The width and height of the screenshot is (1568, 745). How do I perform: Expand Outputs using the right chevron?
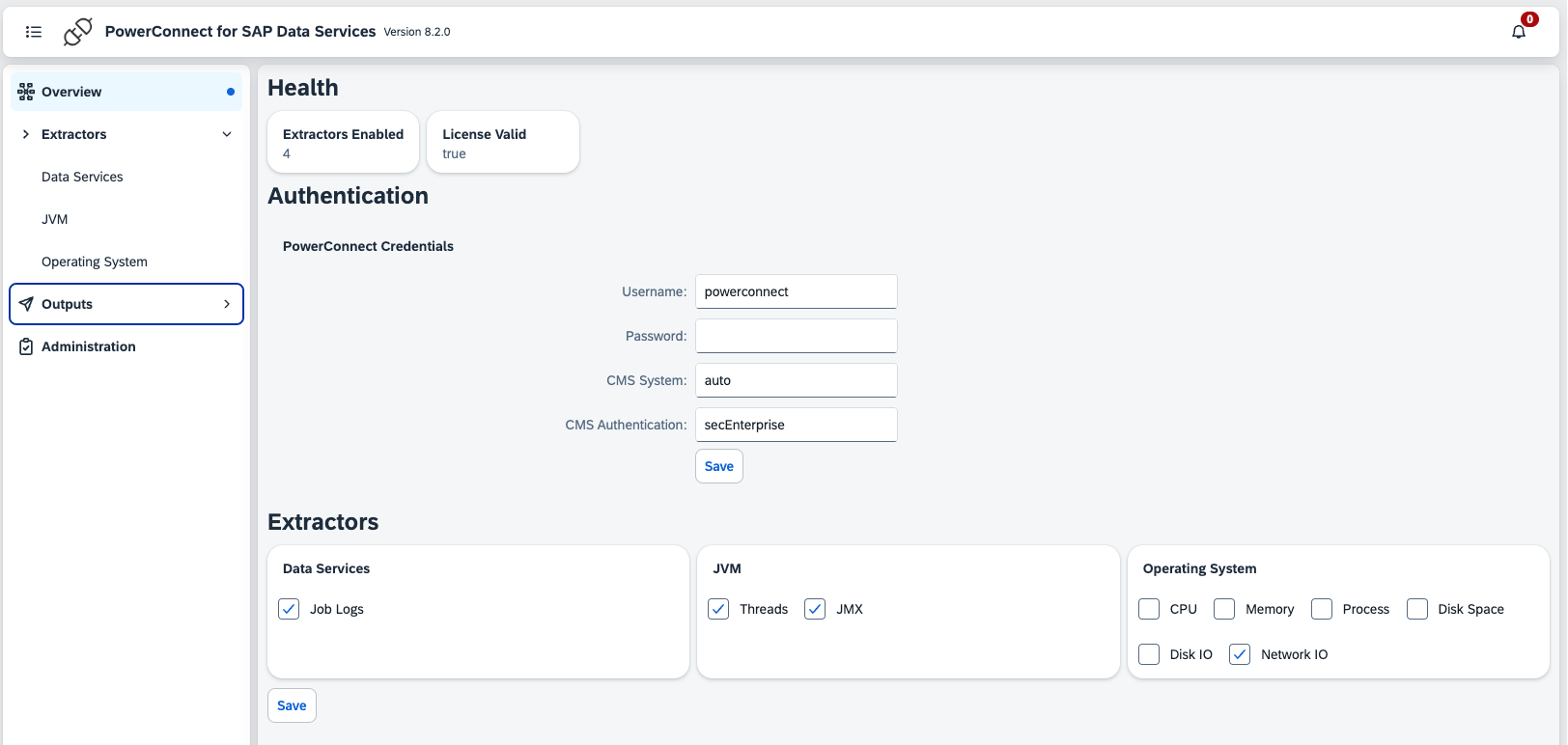click(x=227, y=304)
